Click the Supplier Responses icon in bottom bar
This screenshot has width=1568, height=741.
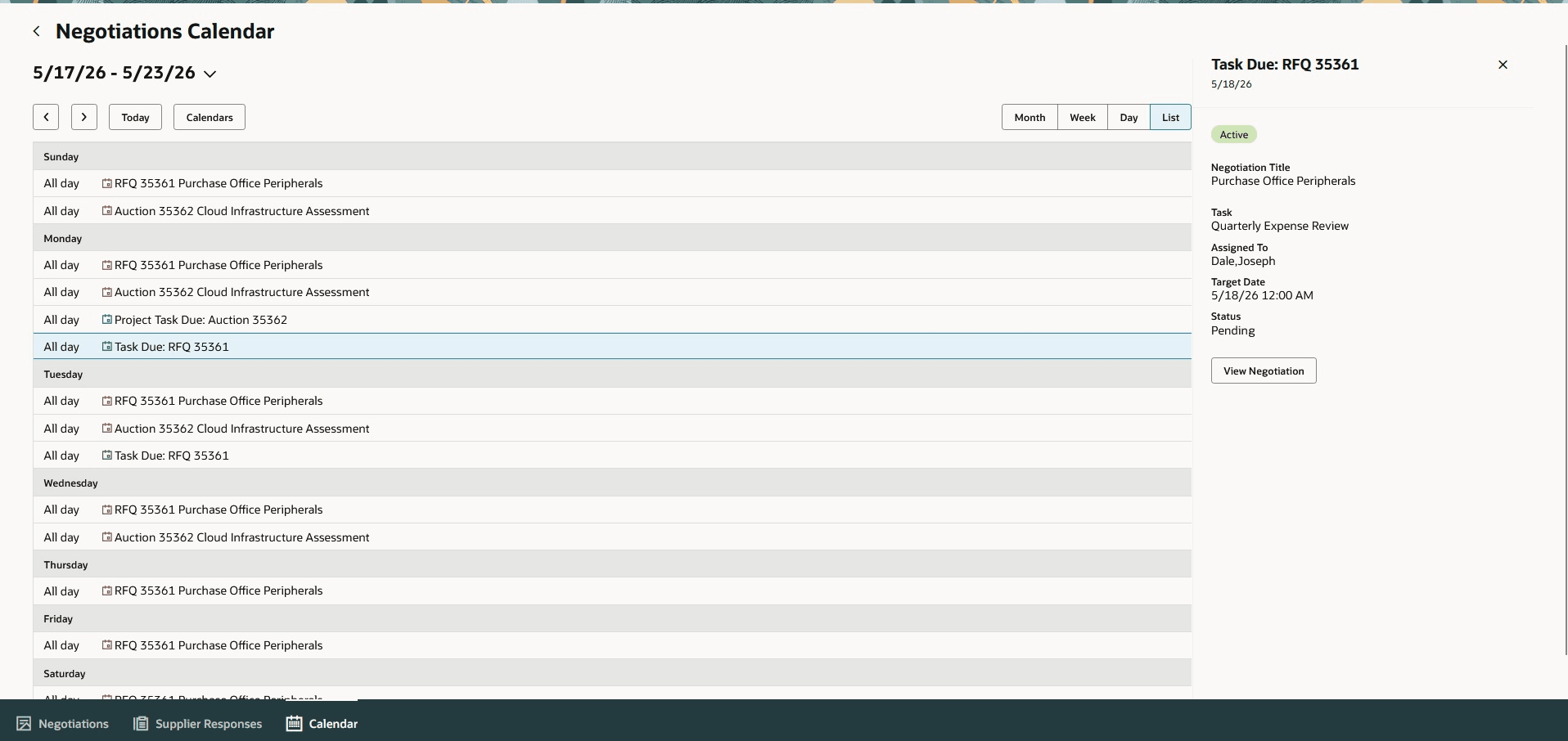(141, 724)
